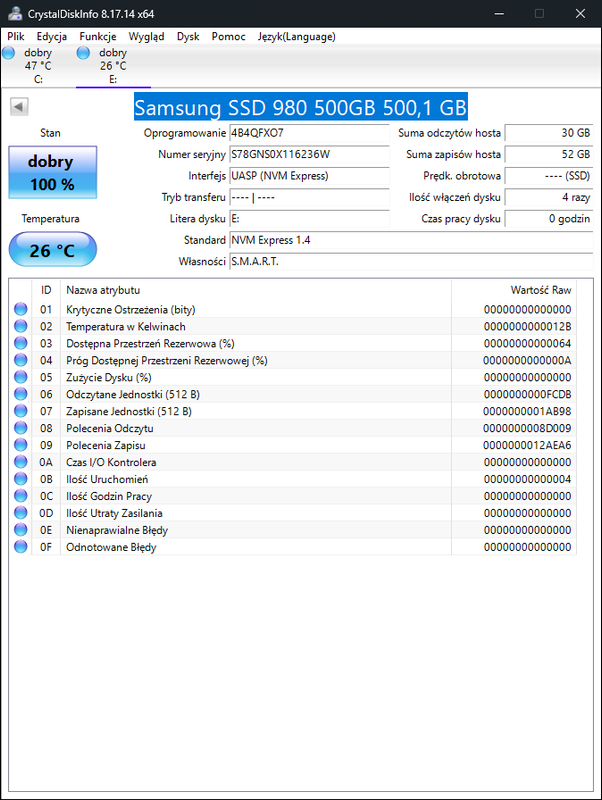
Task: Click the dobry 100 % health status button
Action: pos(53,172)
